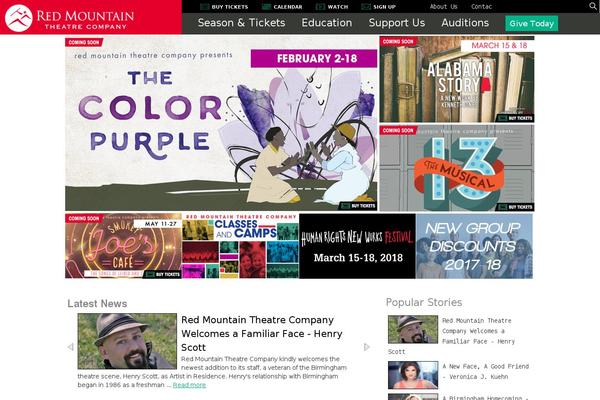The width and height of the screenshot is (600, 400).
Task: Open the Support Us menu
Action: [x=397, y=23]
